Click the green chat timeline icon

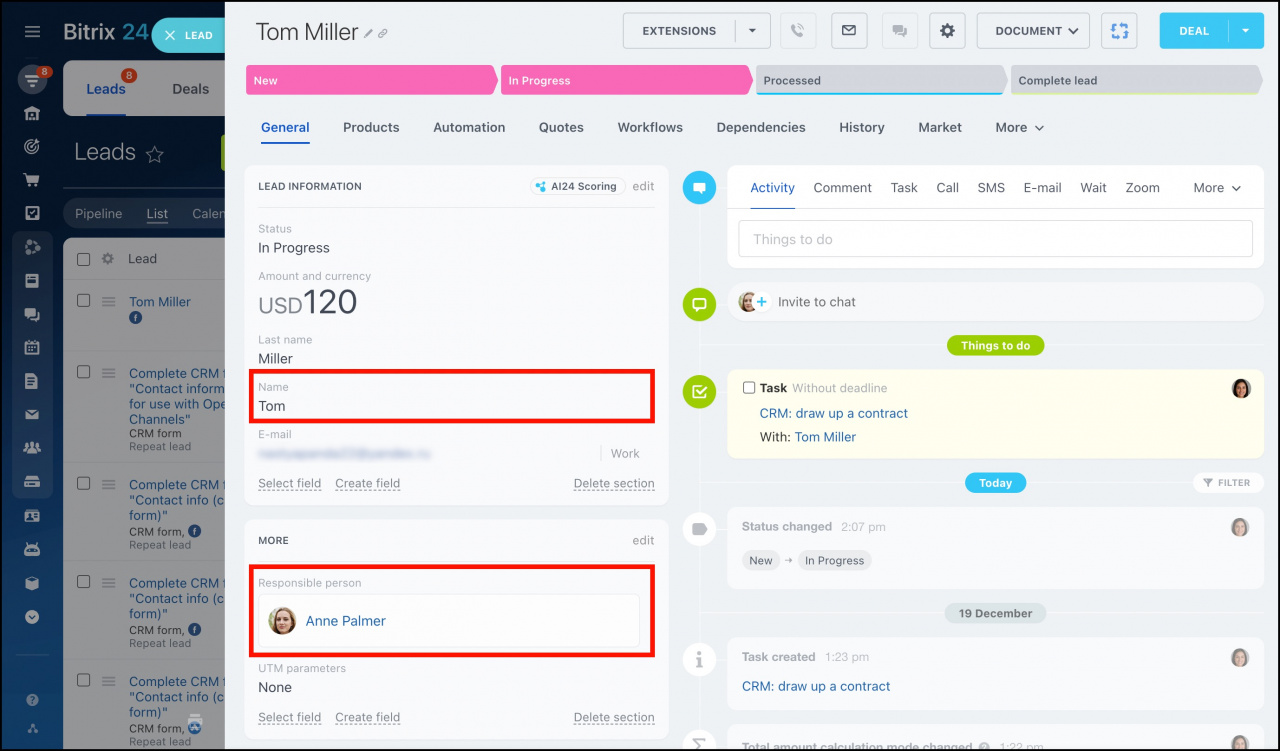(x=699, y=304)
